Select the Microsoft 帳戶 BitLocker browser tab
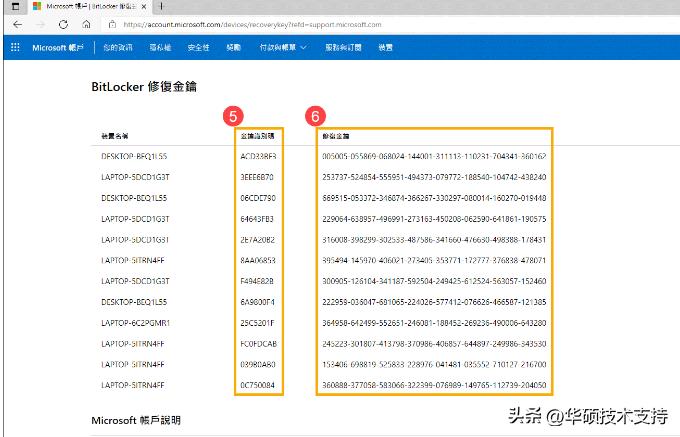Viewport: 680px width, 437px height. pos(90,7)
